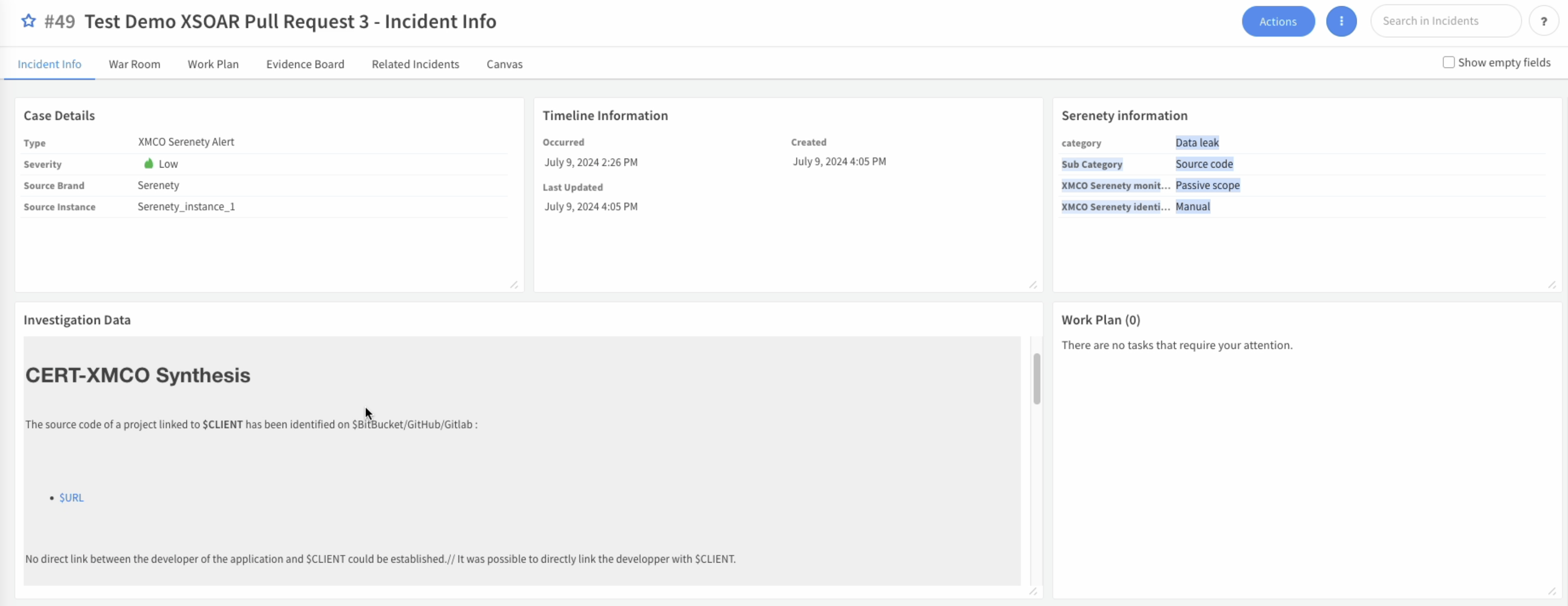
Task: Click the question mark help icon
Action: pos(1543,21)
